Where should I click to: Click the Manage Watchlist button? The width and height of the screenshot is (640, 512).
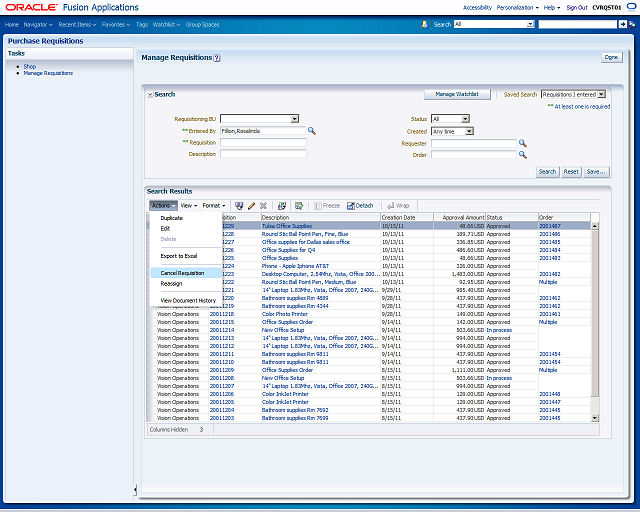pyautogui.click(x=457, y=94)
